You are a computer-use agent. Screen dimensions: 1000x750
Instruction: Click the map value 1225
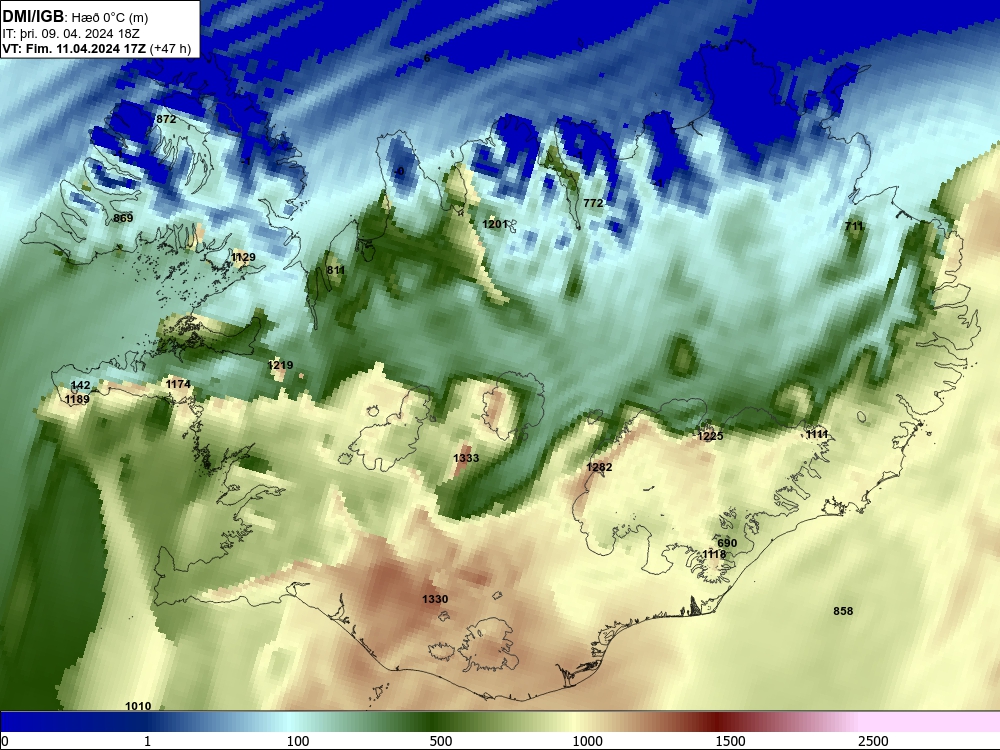click(710, 436)
